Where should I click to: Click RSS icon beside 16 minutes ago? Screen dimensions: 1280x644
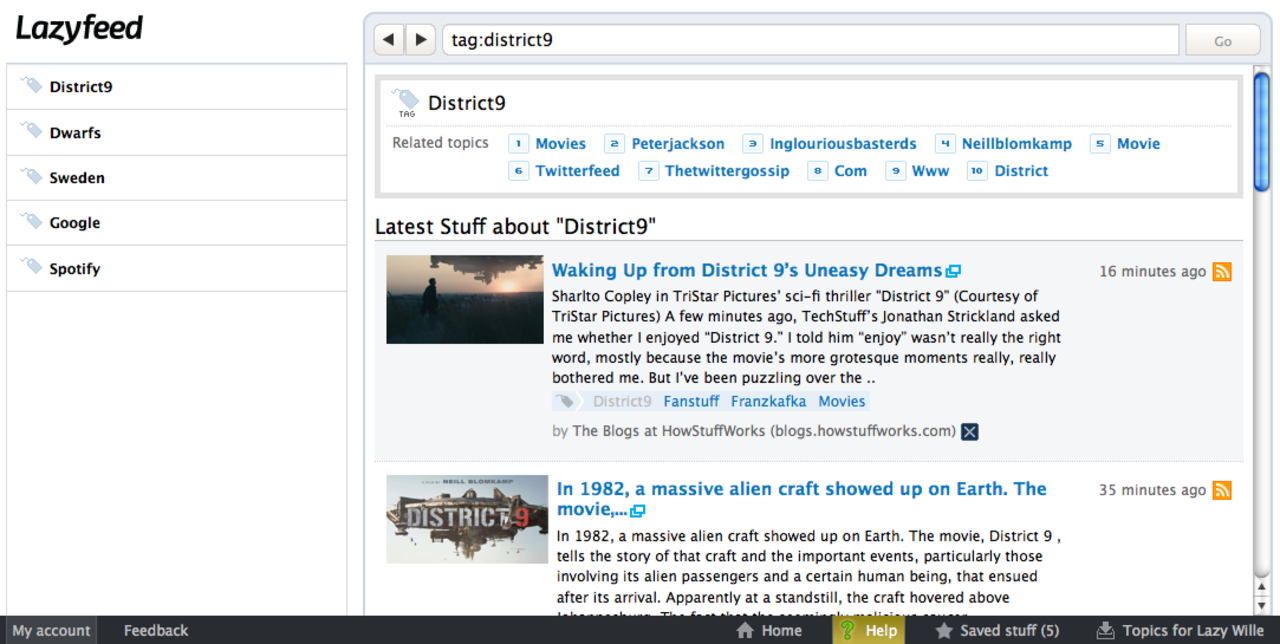[1222, 272]
